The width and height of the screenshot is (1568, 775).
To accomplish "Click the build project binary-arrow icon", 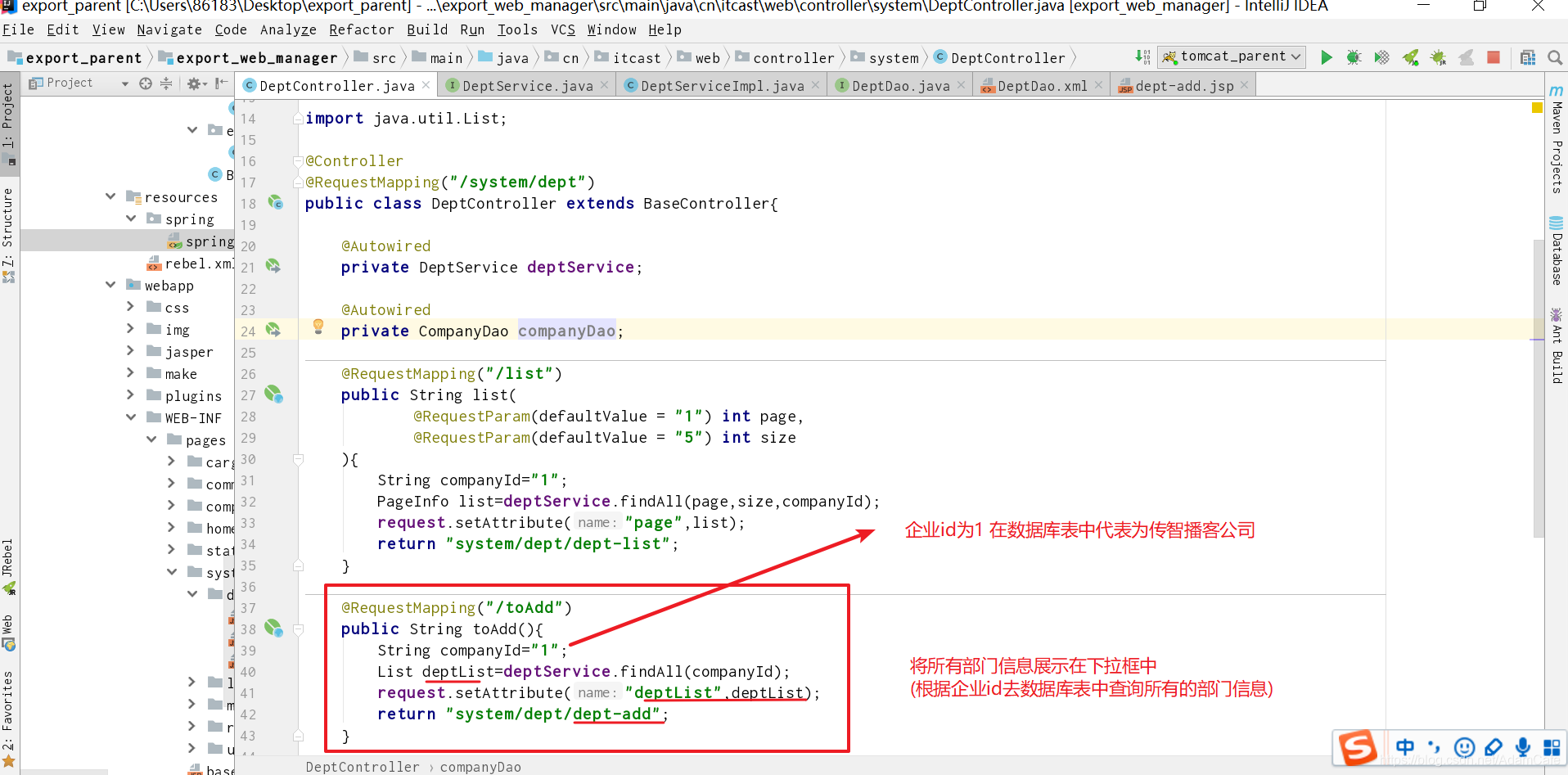I will tap(1142, 56).
